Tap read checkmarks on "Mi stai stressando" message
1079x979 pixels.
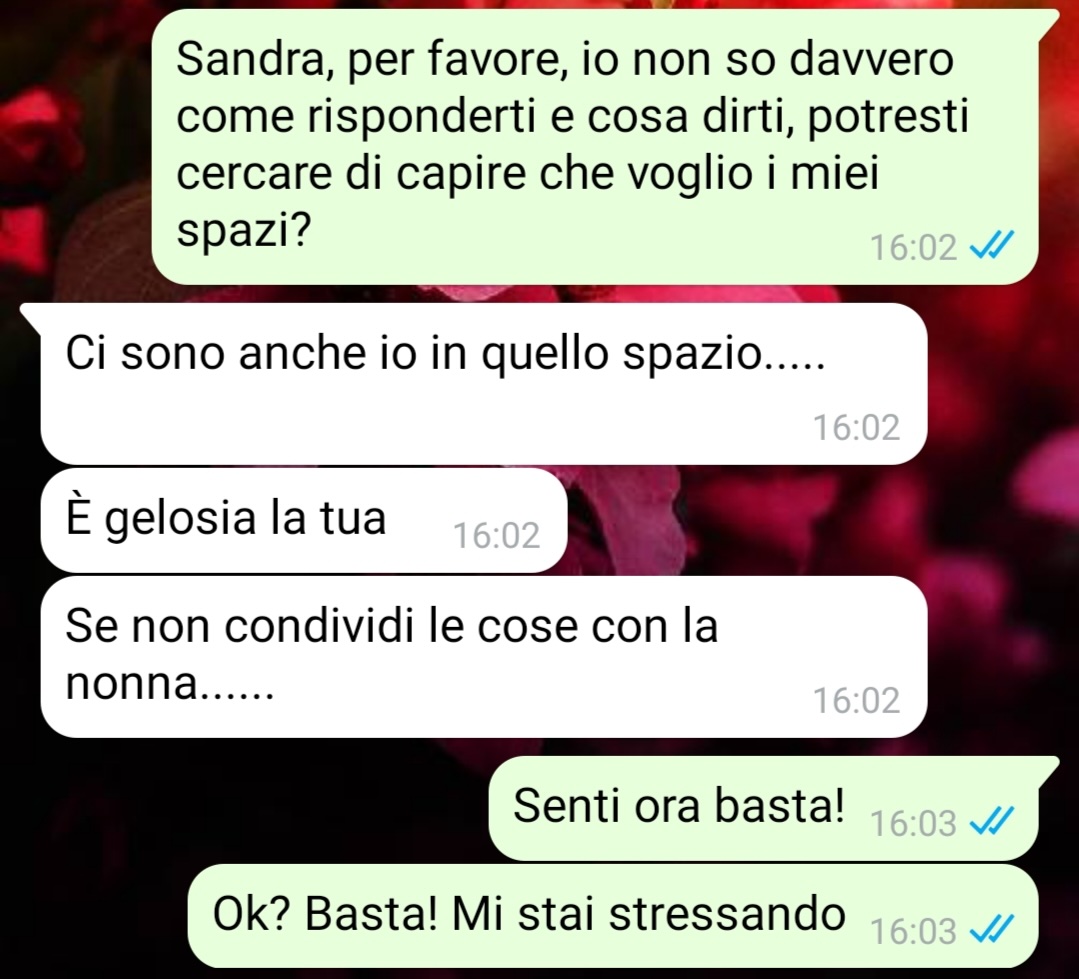(x=991, y=929)
